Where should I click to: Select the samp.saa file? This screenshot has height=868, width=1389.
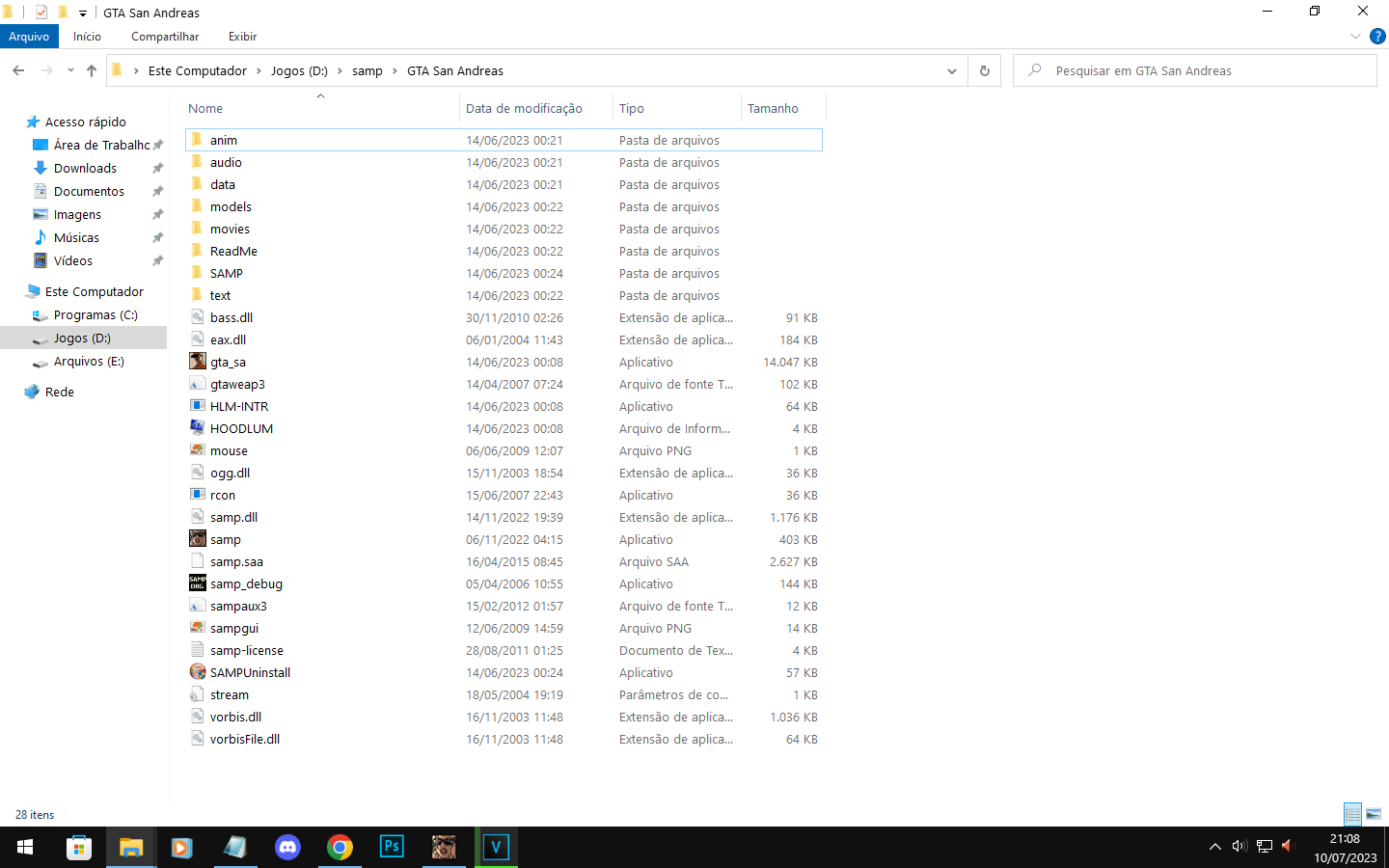[236, 561]
